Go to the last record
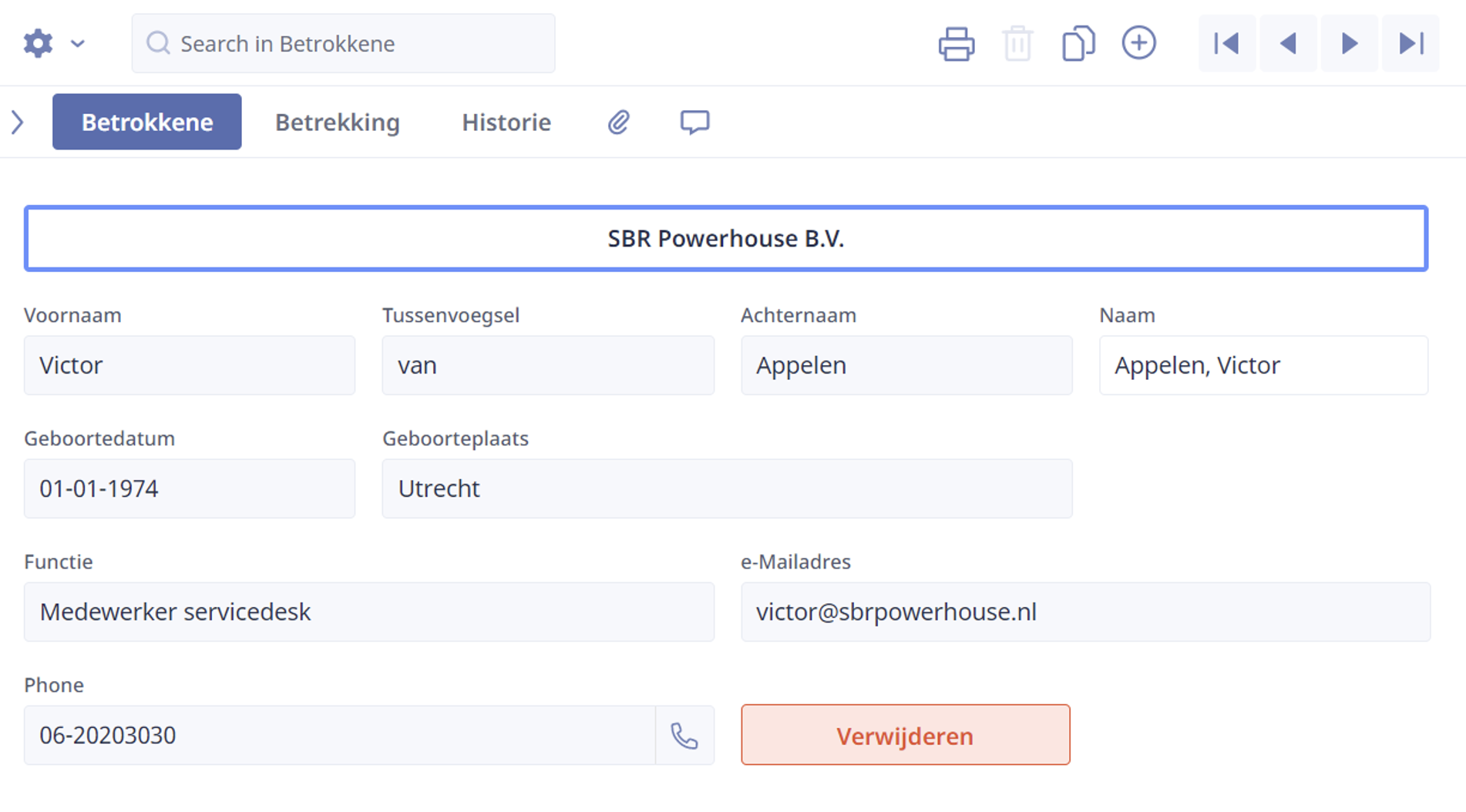Image resolution: width=1466 pixels, height=812 pixels. [x=1411, y=43]
